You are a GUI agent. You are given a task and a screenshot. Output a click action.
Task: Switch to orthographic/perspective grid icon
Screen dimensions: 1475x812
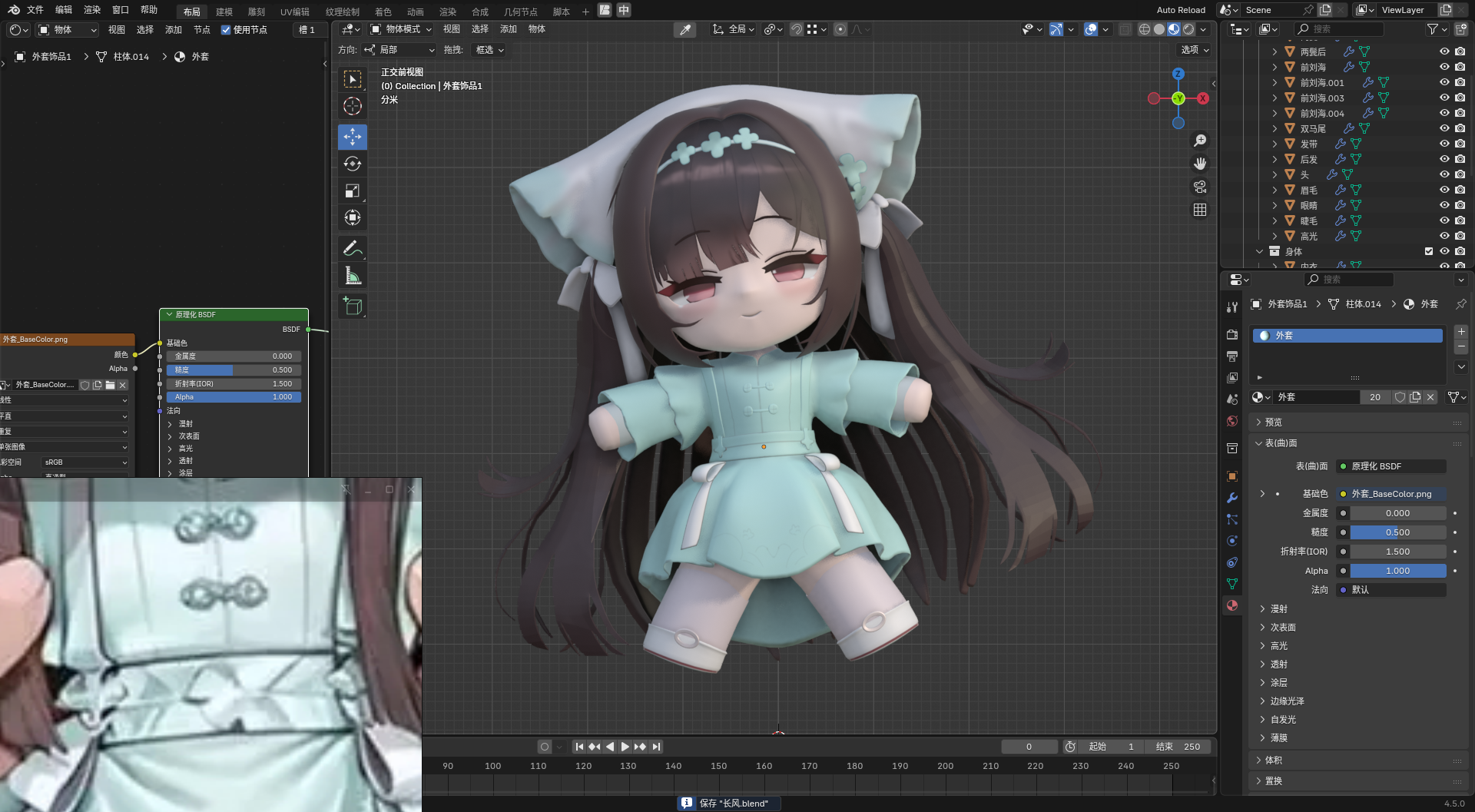coord(1200,210)
